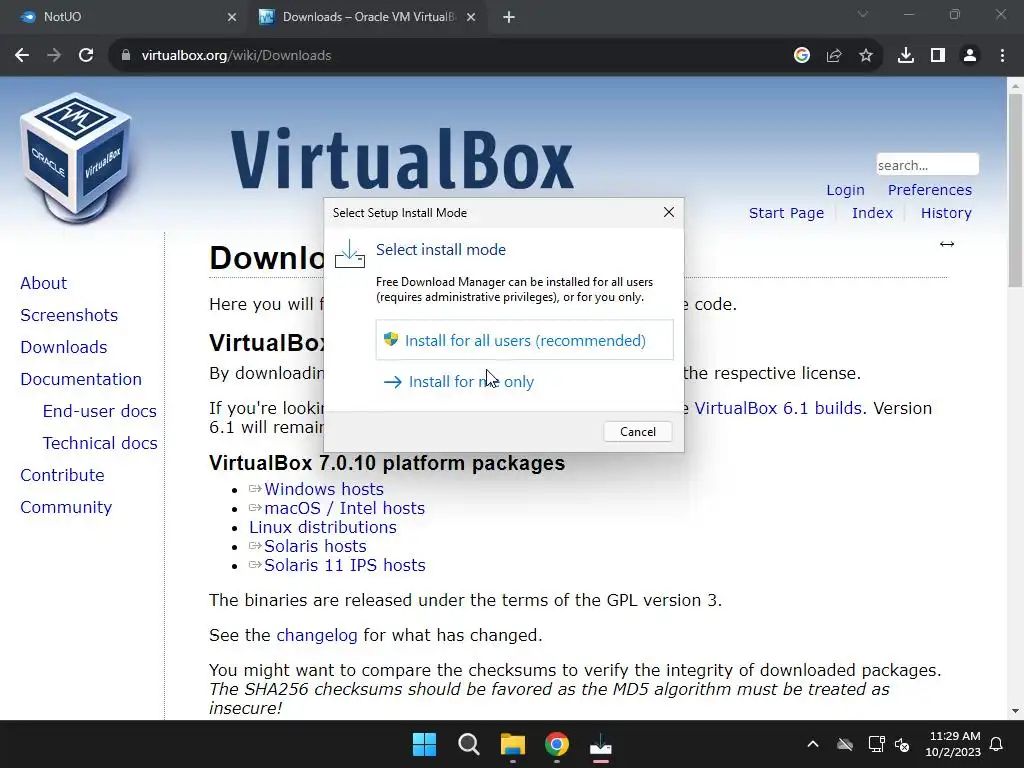The height and width of the screenshot is (768, 1024).
Task: Open the taskbar clock and date
Action: [x=953, y=744]
